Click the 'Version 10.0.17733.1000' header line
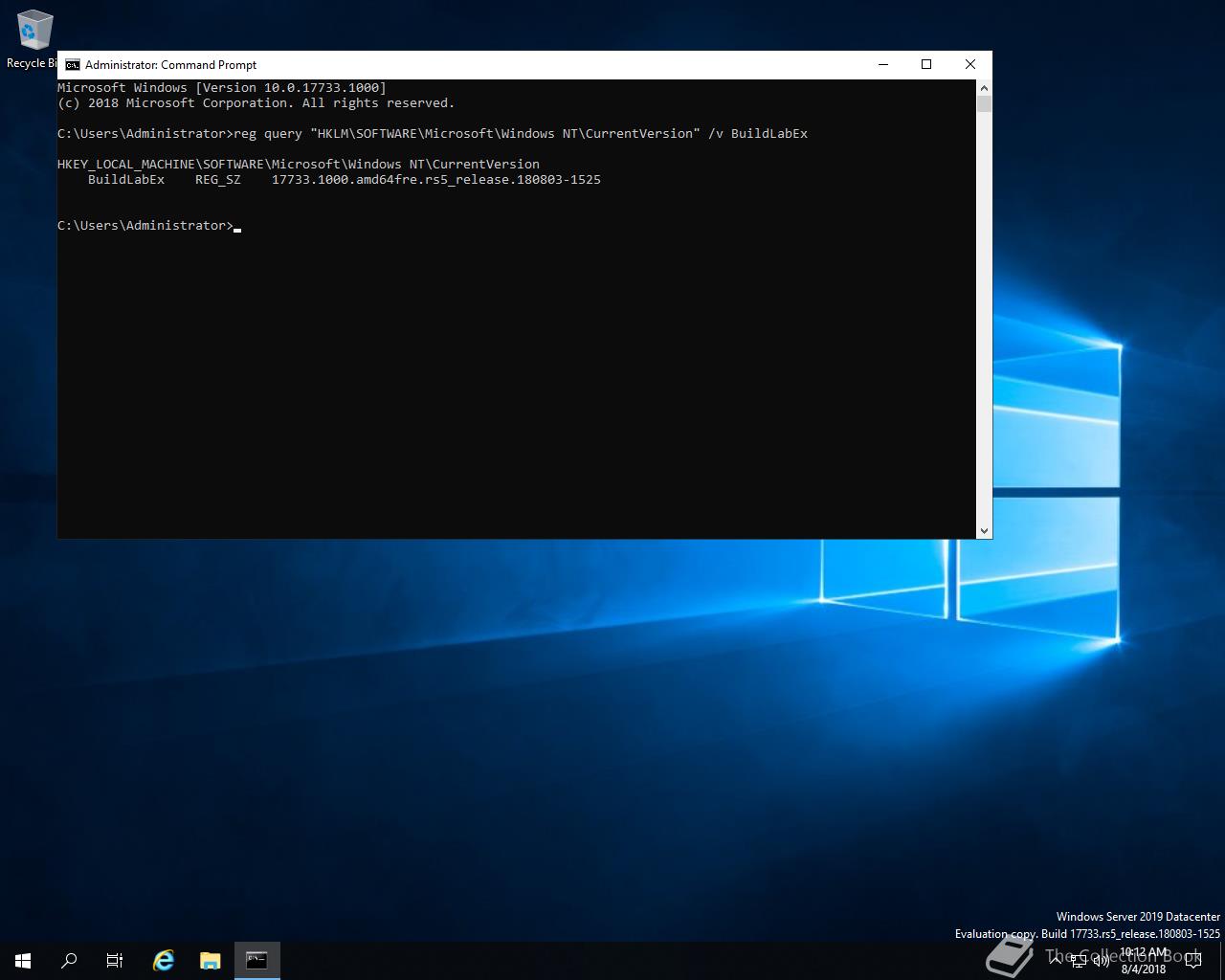This screenshot has height=980, width=1225. 222,88
